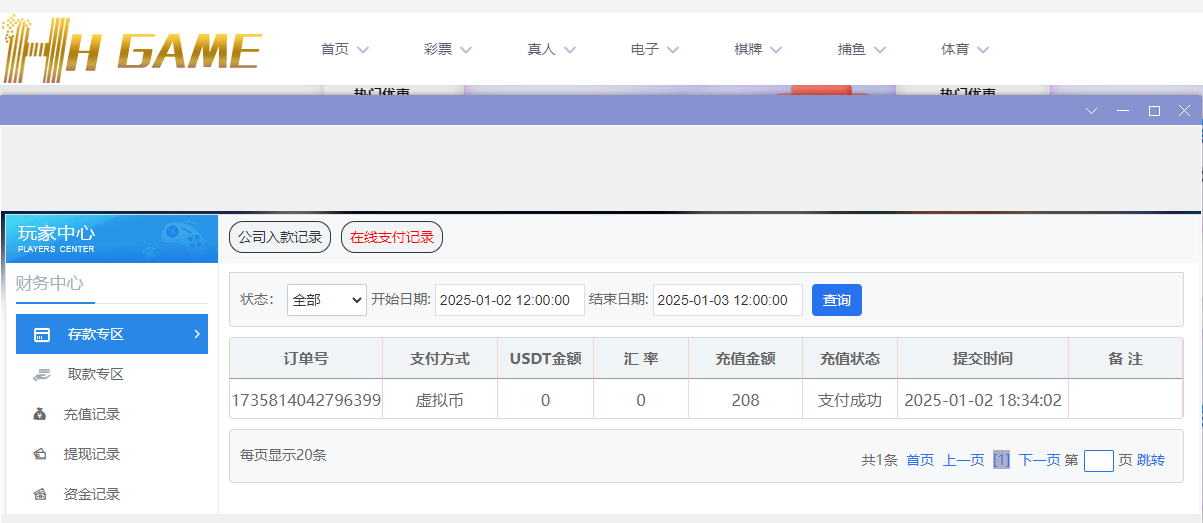The image size is (1203, 523).
Task: Expand the 彩票 lottery menu
Action: pyautogui.click(x=447, y=49)
